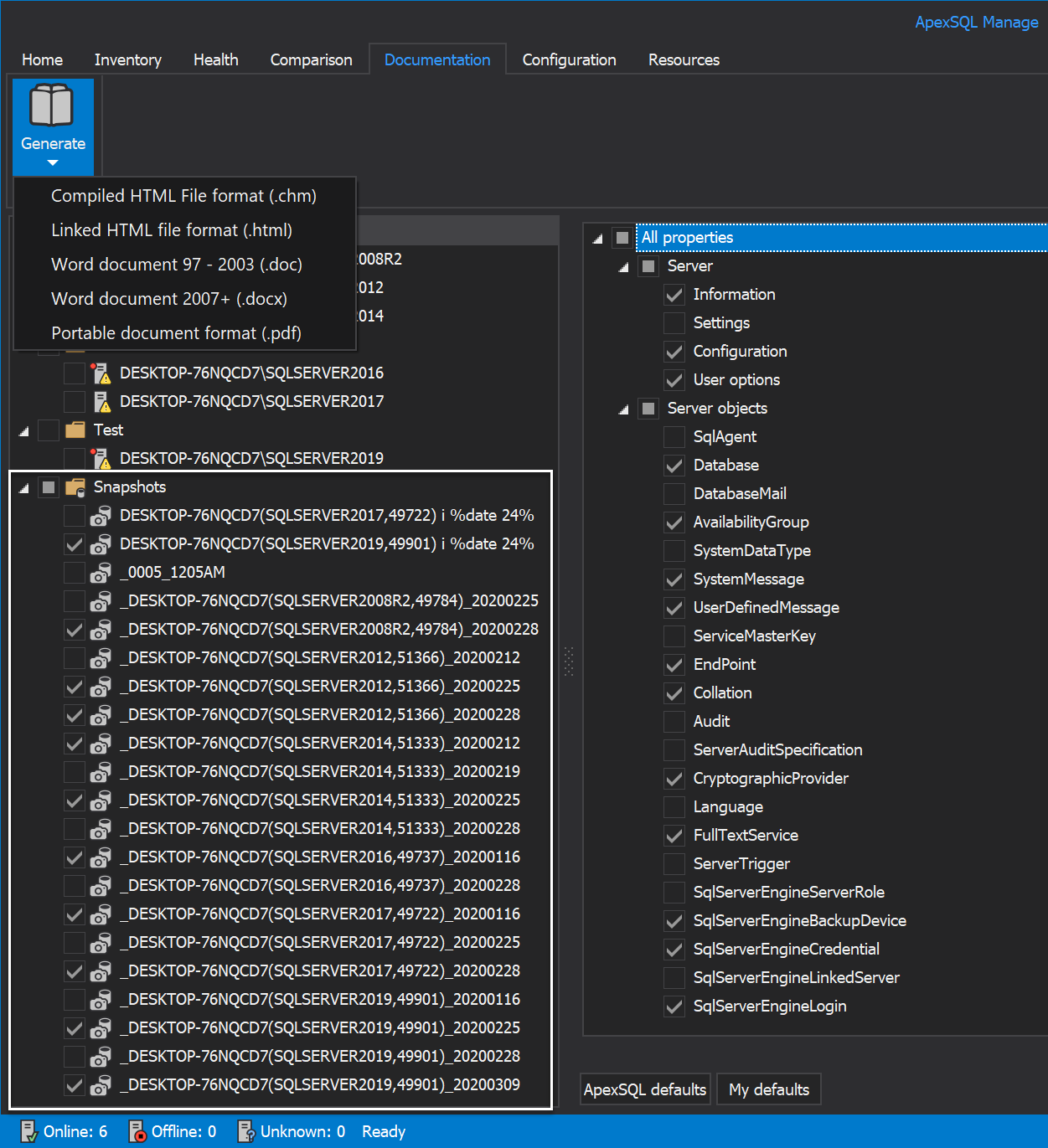Viewport: 1048px width, 1148px height.
Task: Select Portable document format (.pdf) option
Action: pyautogui.click(x=184, y=333)
